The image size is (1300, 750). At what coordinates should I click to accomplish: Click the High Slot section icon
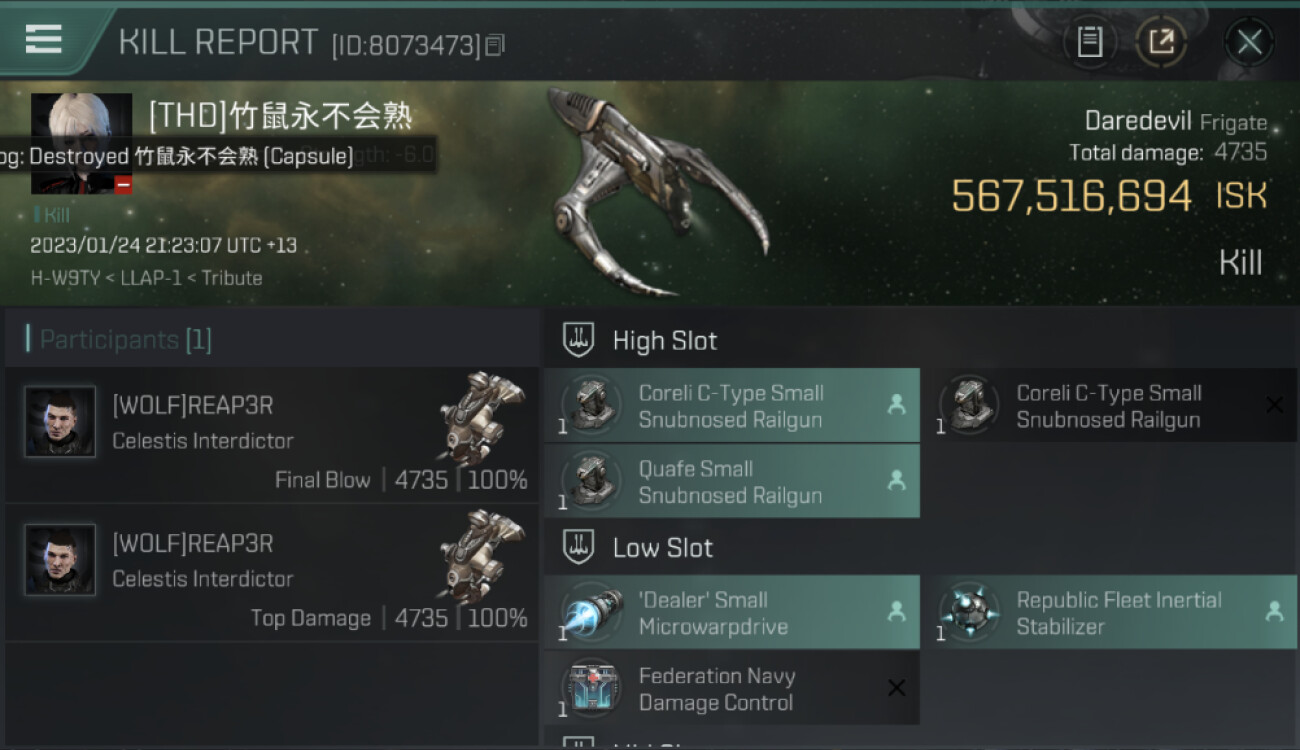pos(578,340)
